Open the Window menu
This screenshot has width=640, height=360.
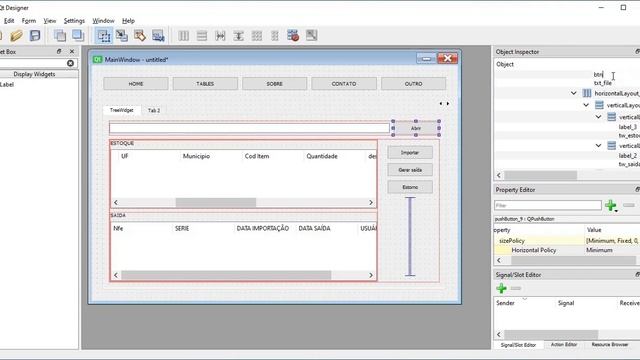coord(103,20)
